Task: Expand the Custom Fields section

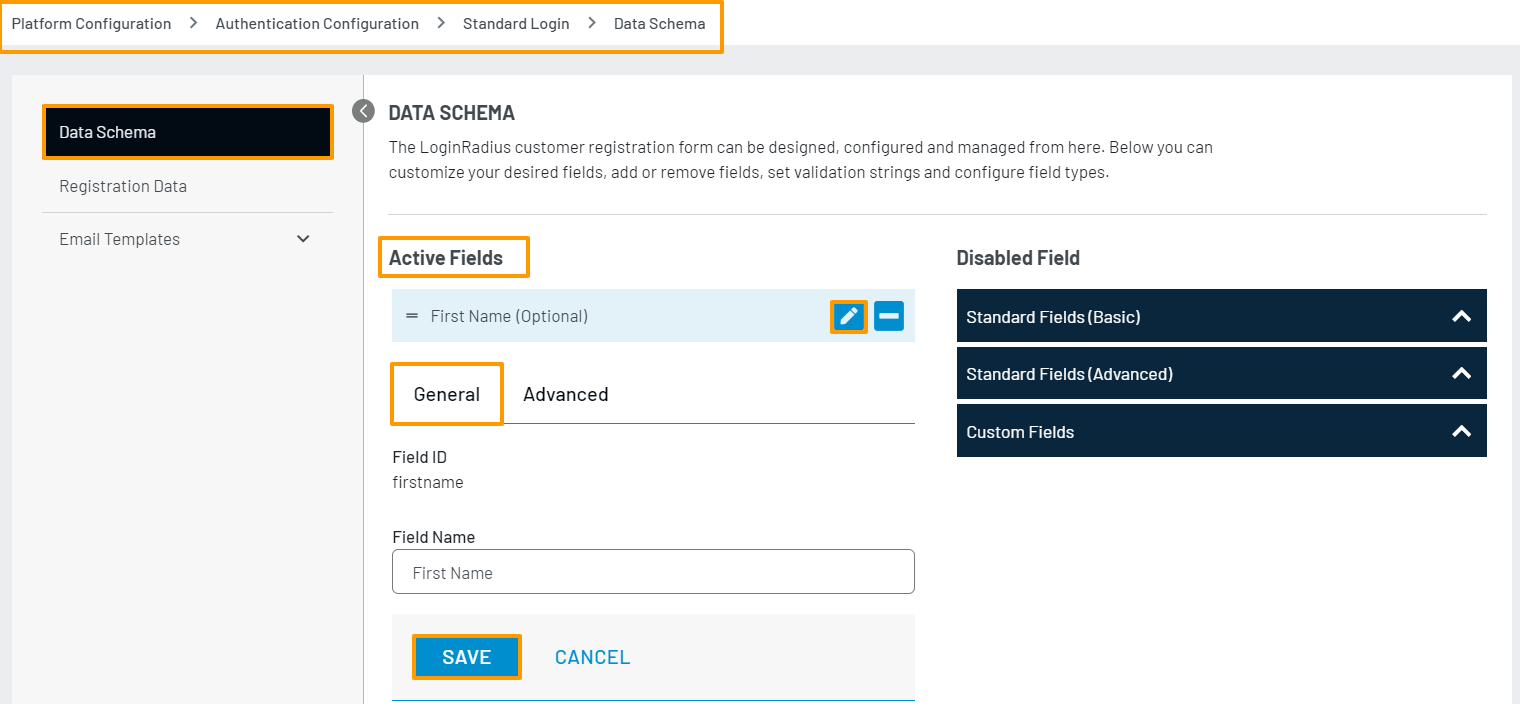Action: (1221, 432)
